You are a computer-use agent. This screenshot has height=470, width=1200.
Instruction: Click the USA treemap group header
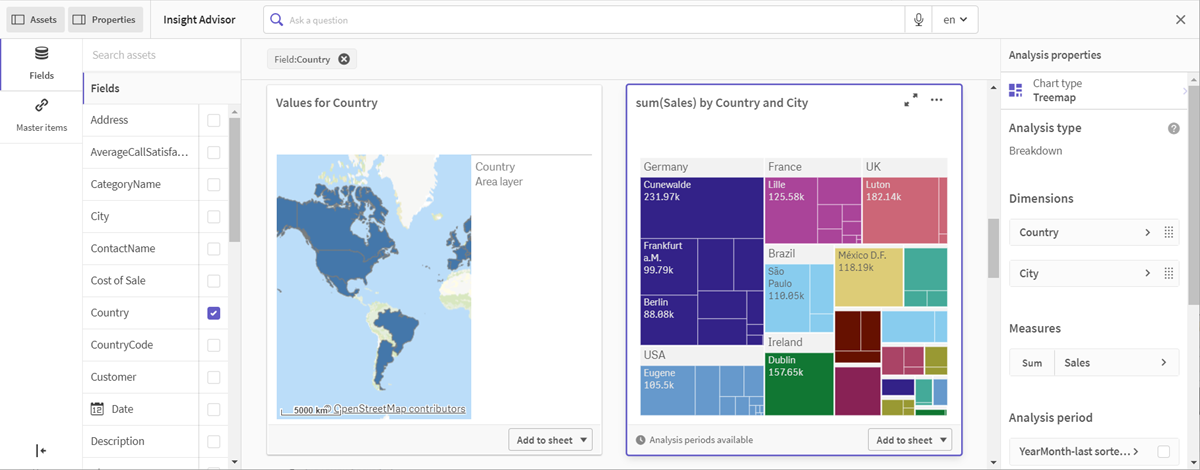coord(701,355)
